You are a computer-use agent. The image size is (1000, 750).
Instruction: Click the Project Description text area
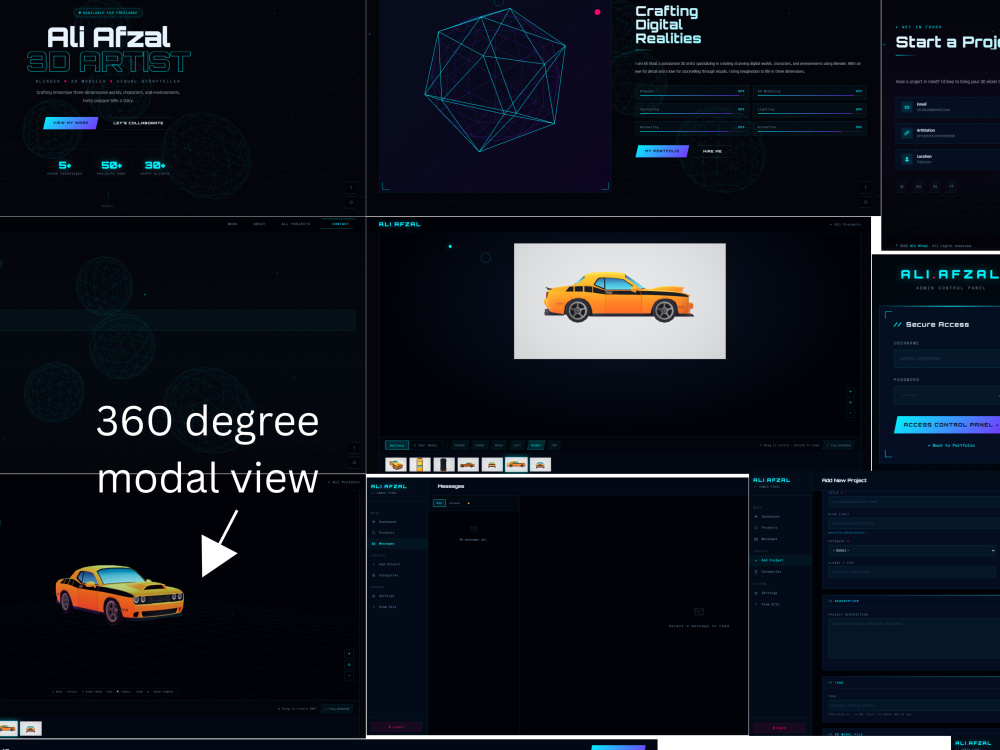coord(914,638)
